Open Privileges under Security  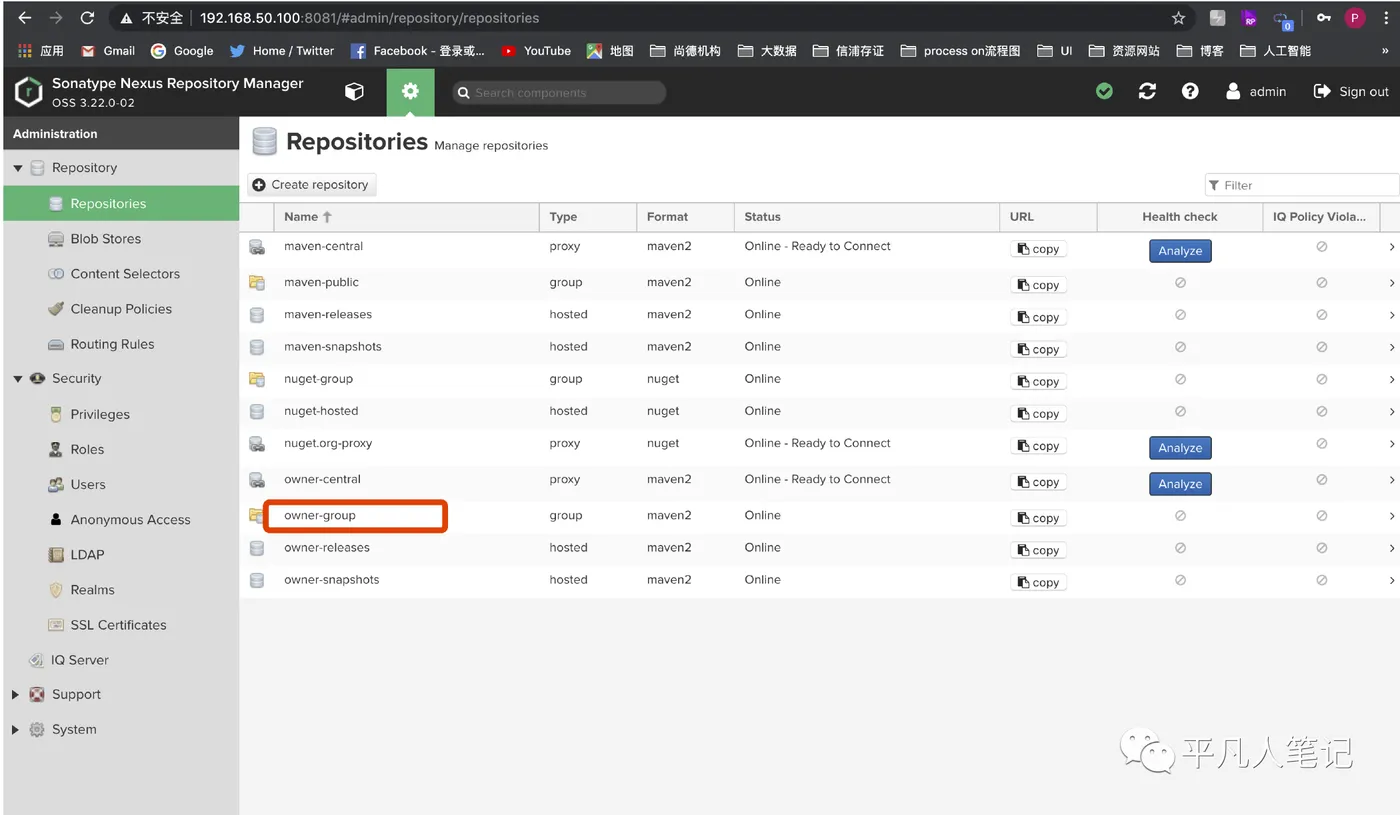(x=100, y=414)
